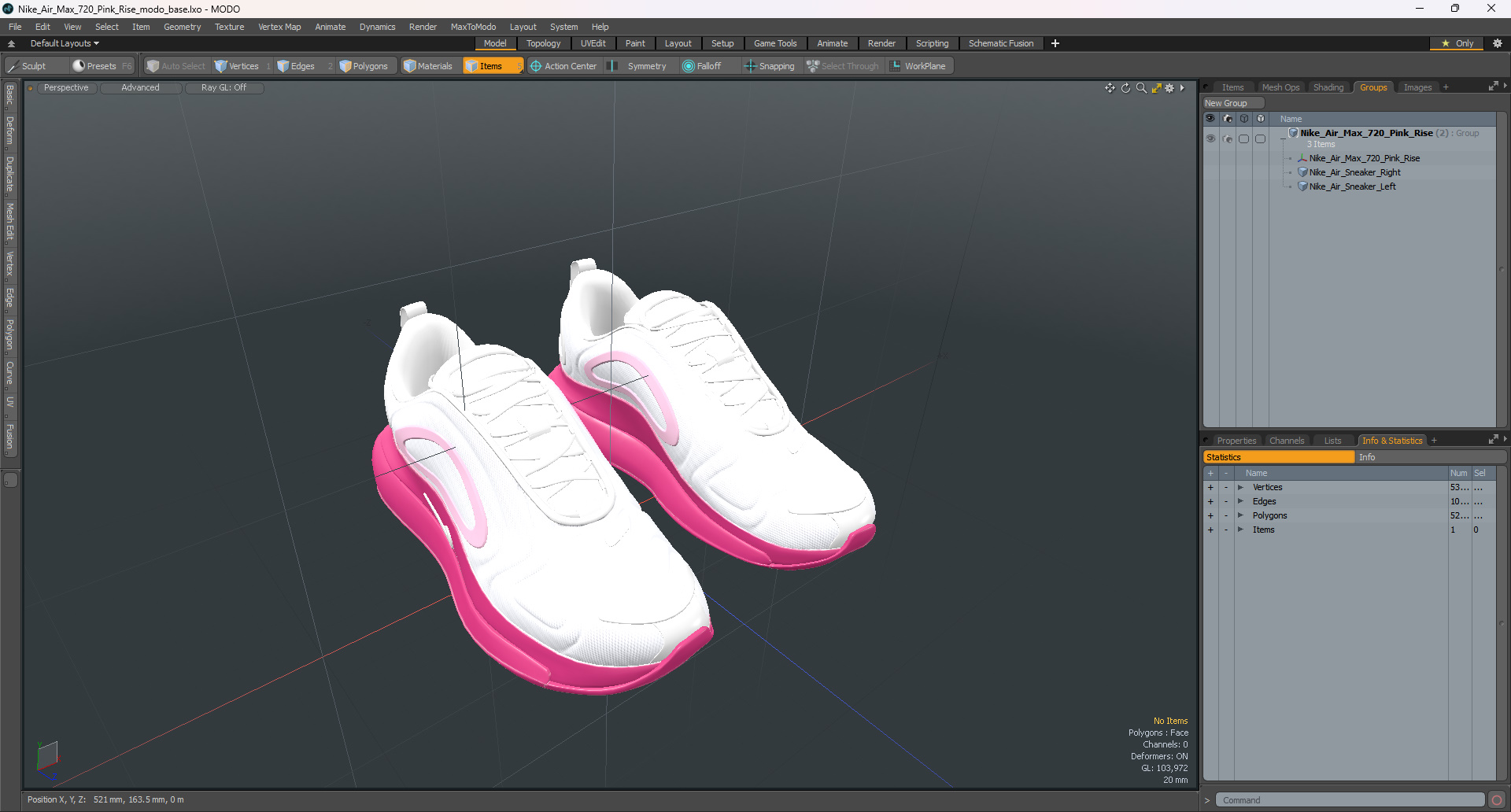The width and height of the screenshot is (1511, 812).
Task: Switch to the UVEdit layout tab
Action: (593, 43)
